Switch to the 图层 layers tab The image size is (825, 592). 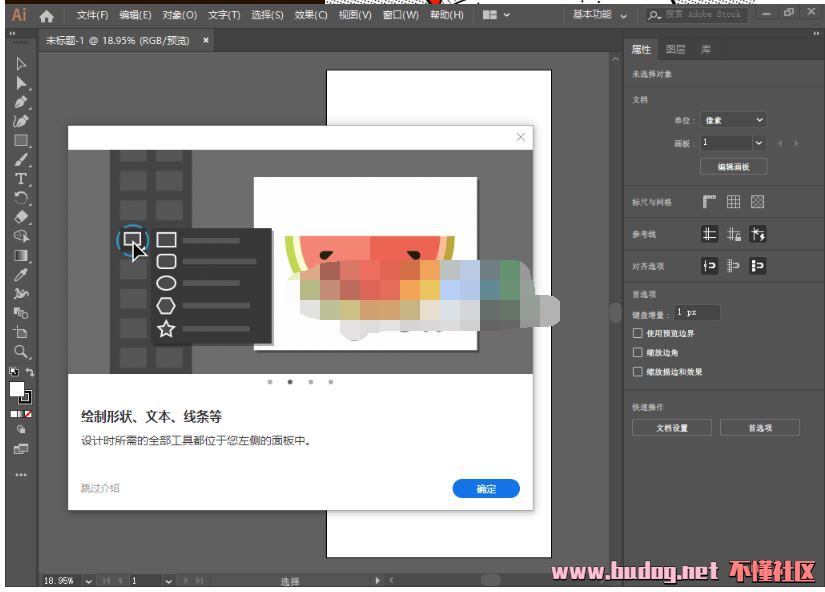click(x=676, y=50)
